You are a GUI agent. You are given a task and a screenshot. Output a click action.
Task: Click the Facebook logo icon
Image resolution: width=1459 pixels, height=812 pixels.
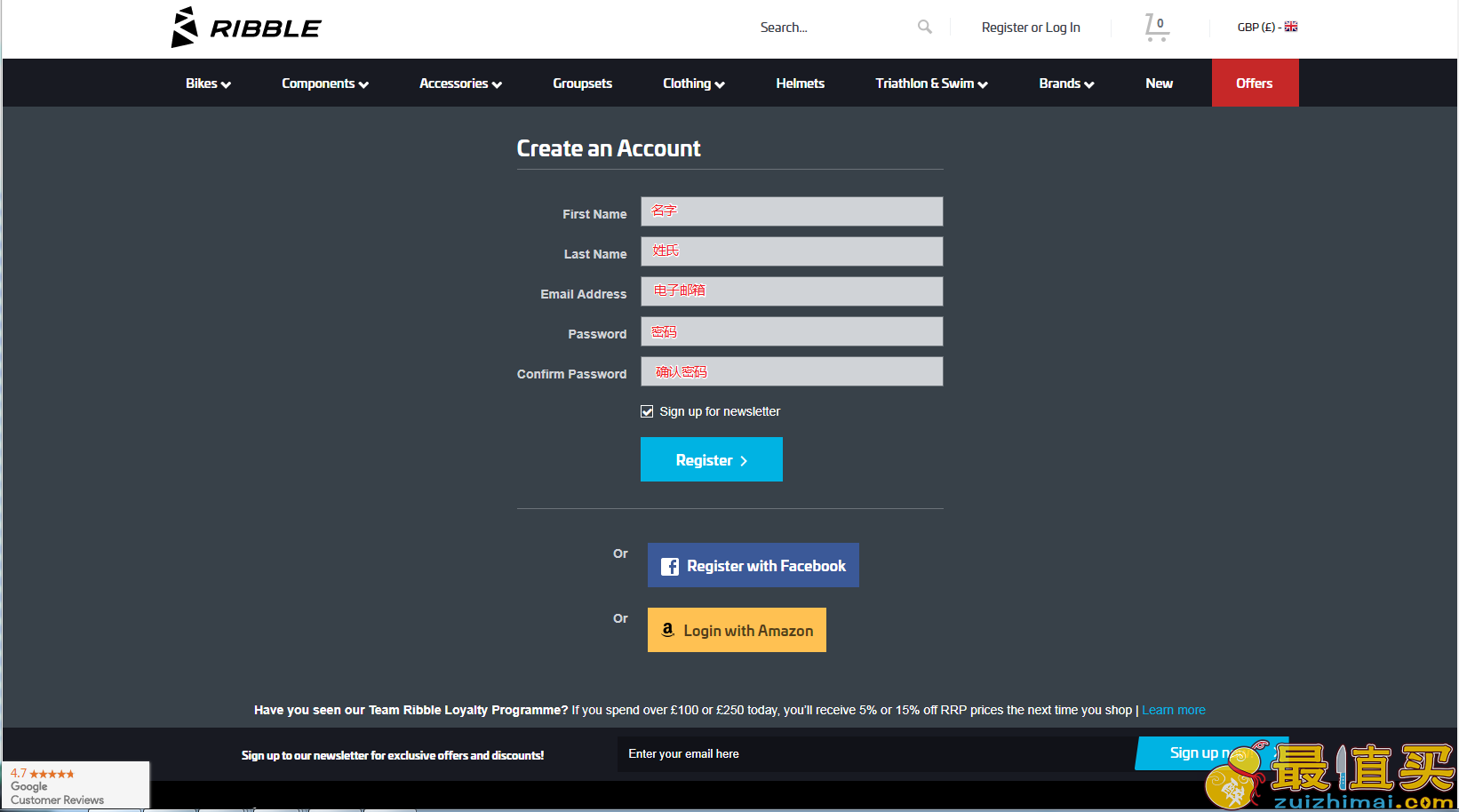pyautogui.click(x=670, y=566)
